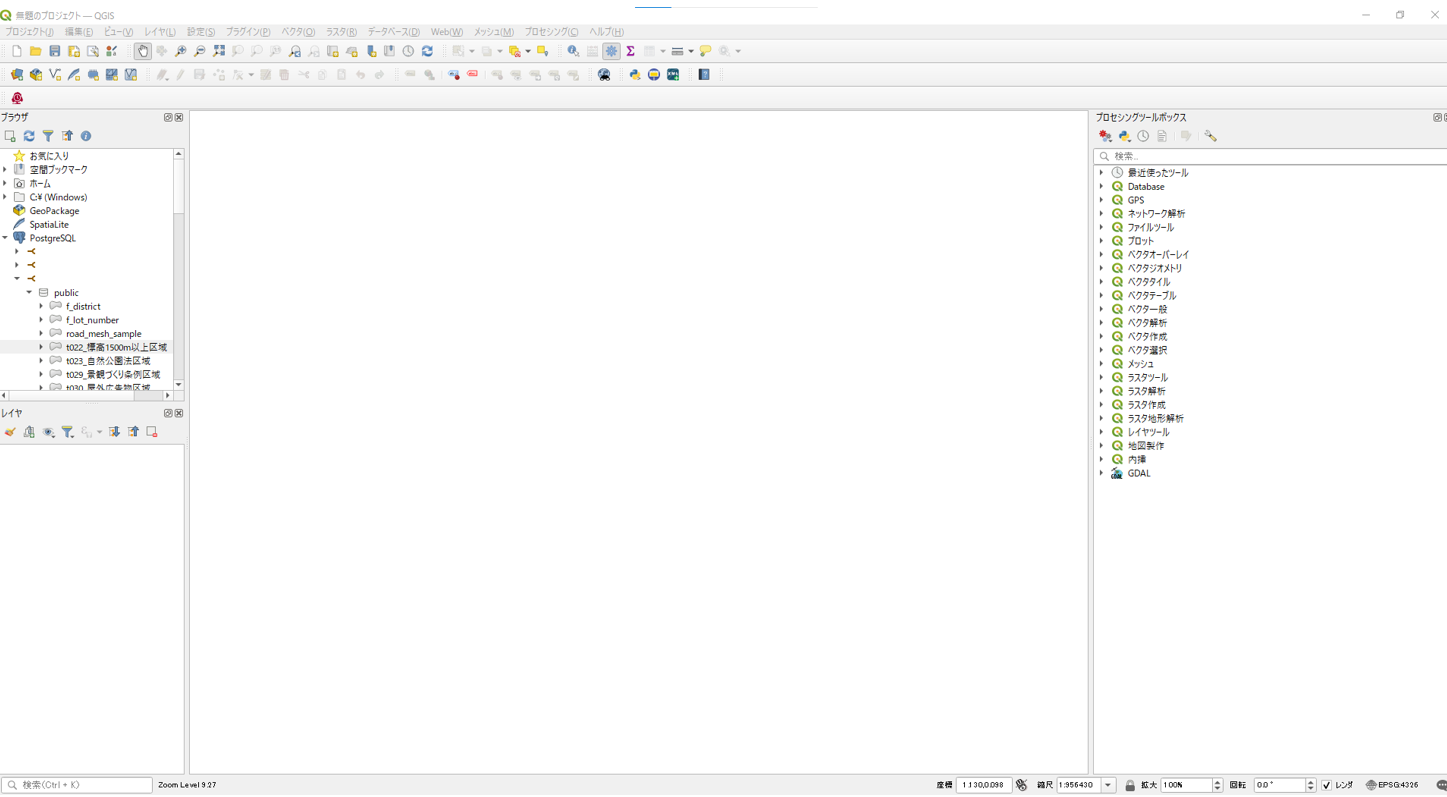The width and height of the screenshot is (1447, 797).
Task: Open the Python console icon
Action: [x=634, y=75]
